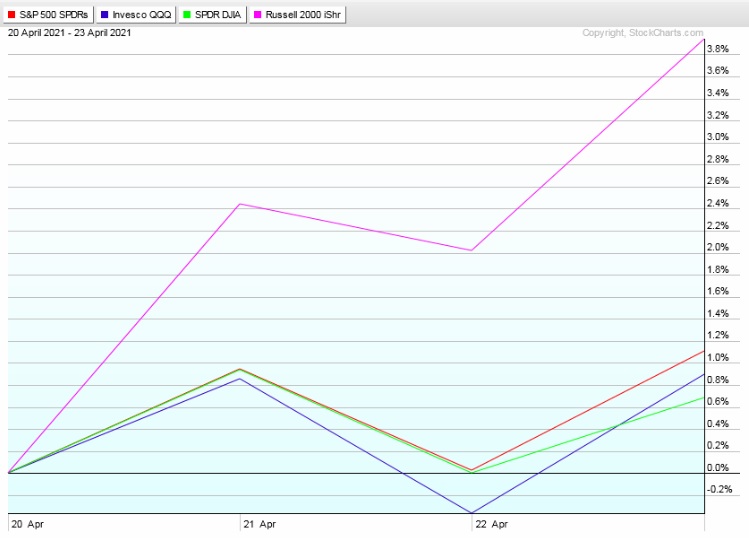
Task: Click the 1.8% y-axis label
Action: (718, 269)
